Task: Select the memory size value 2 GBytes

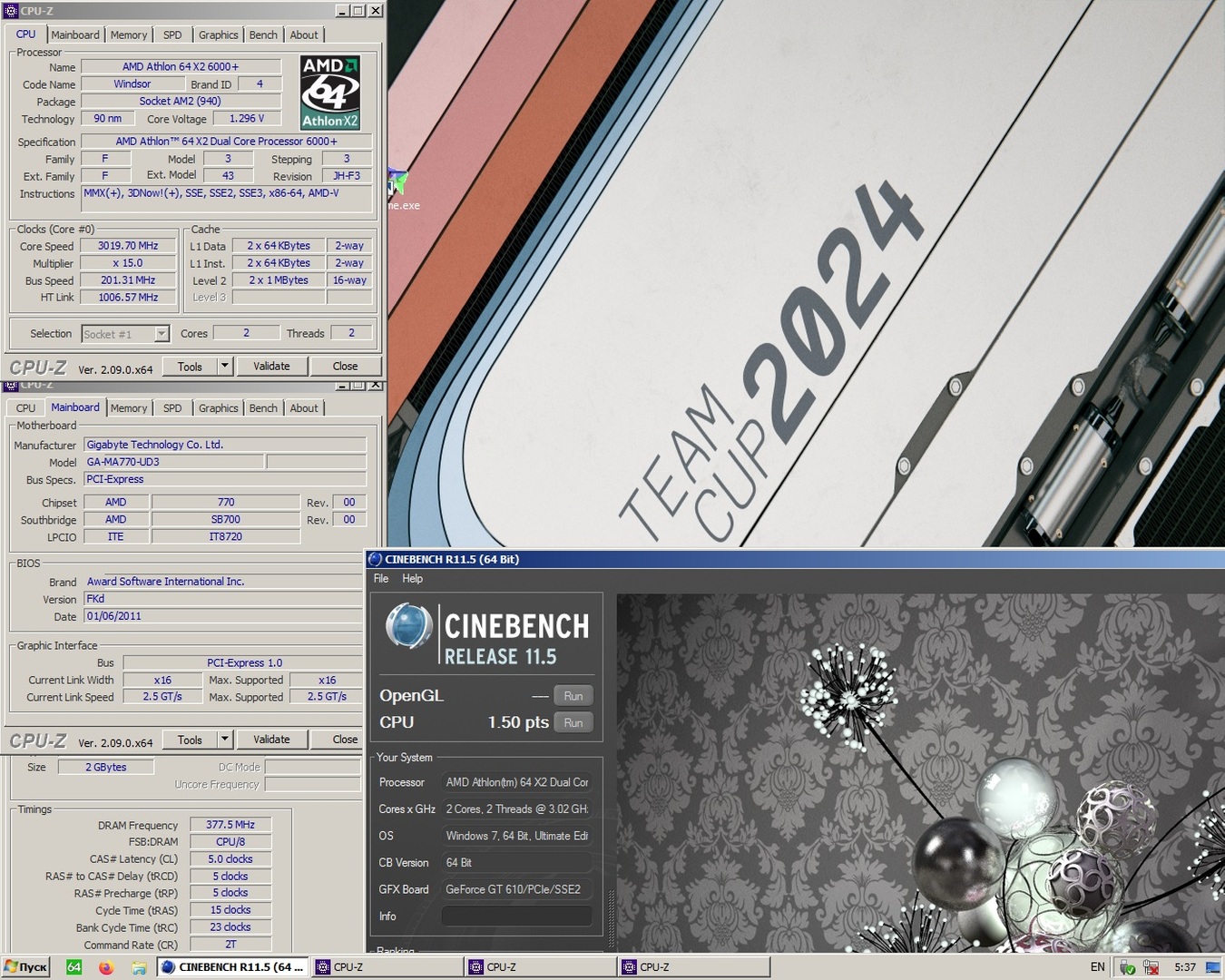Action: click(x=106, y=767)
